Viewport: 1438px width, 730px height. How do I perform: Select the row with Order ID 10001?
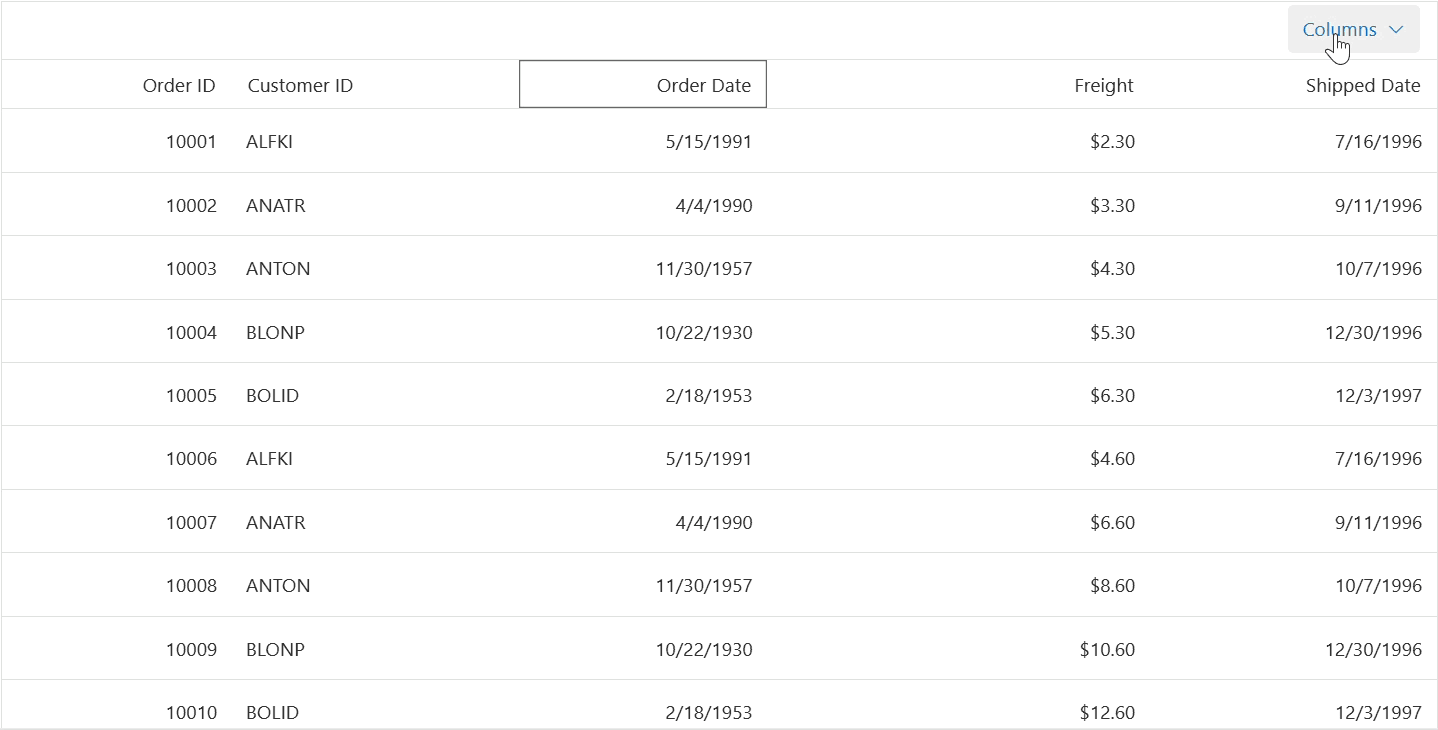coord(191,142)
